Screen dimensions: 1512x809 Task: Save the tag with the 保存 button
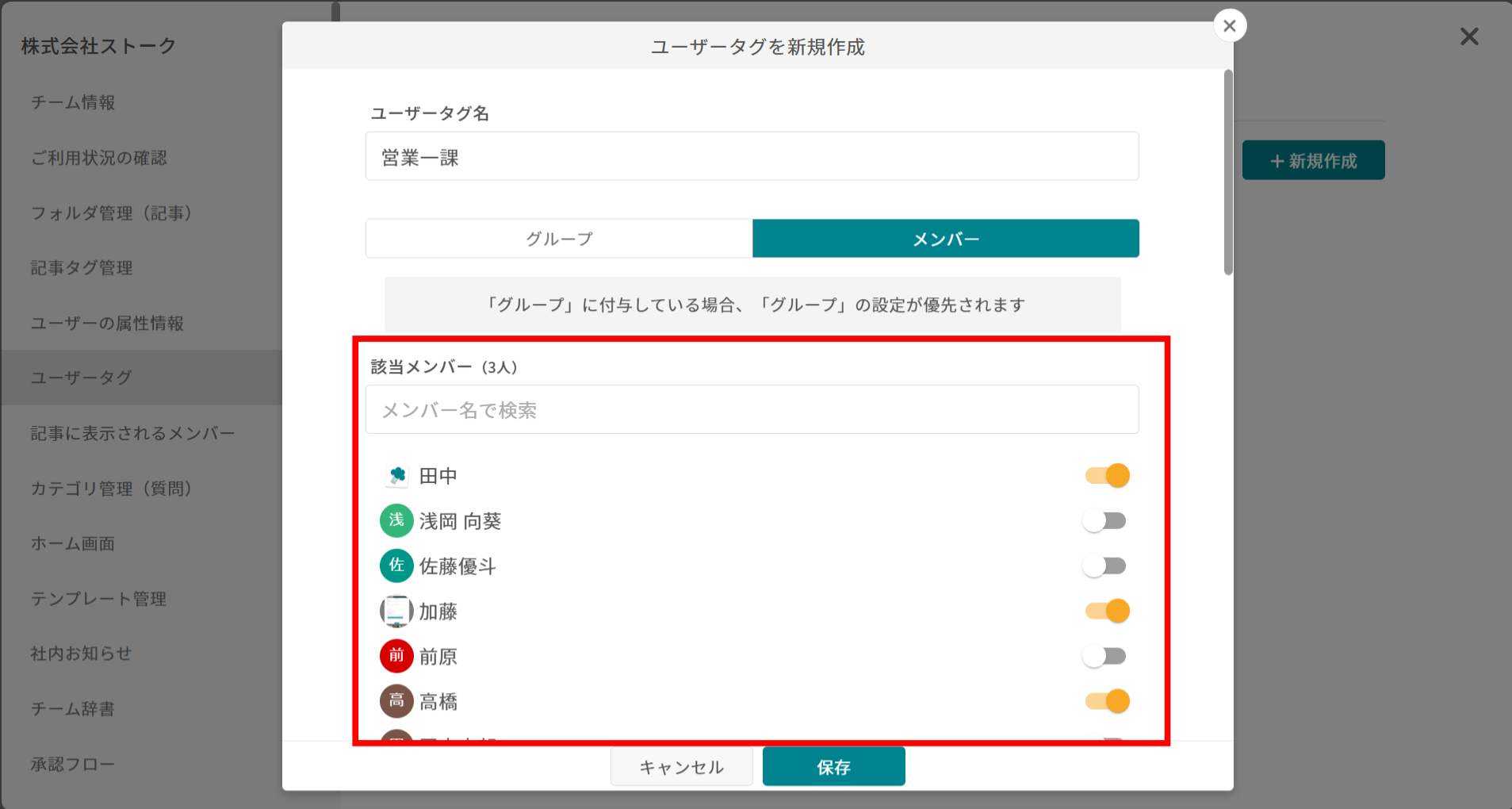click(x=833, y=766)
